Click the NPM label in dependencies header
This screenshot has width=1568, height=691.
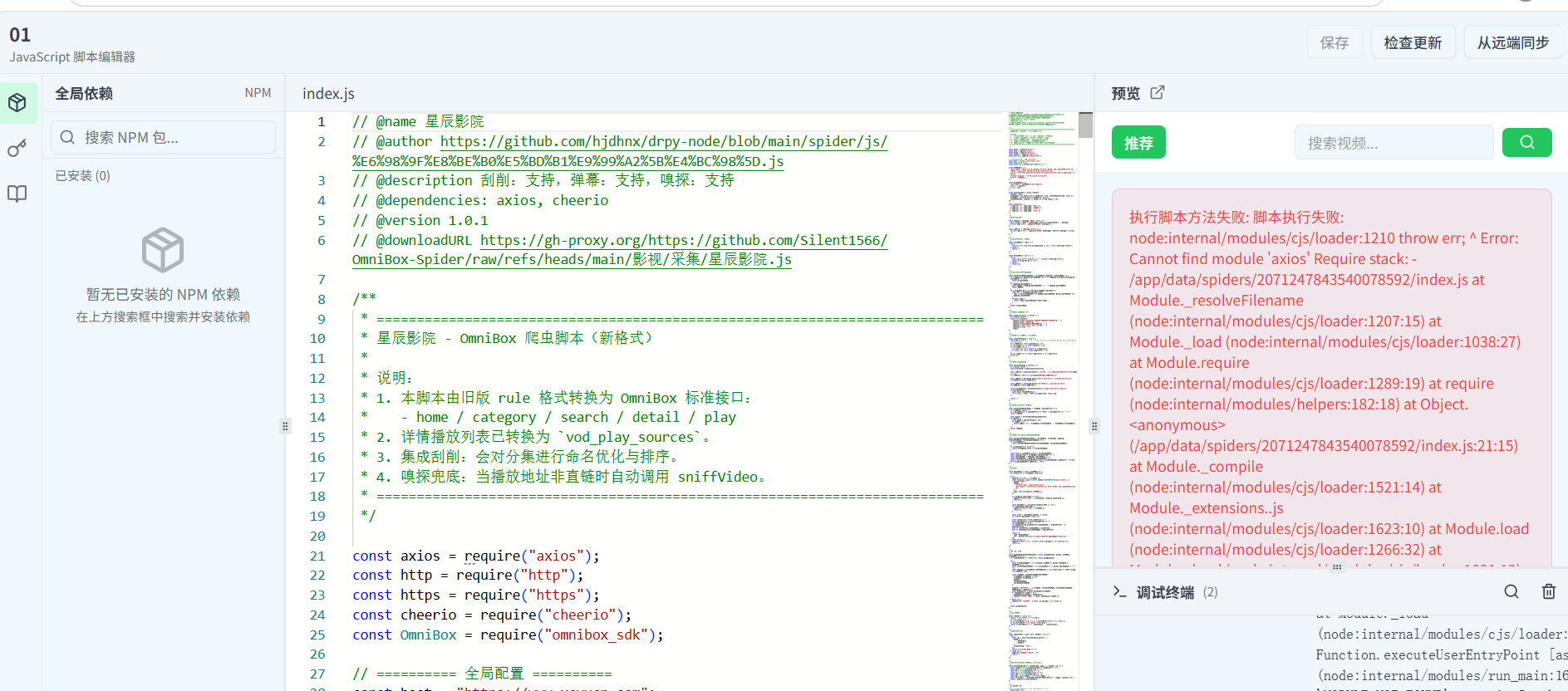click(x=258, y=93)
